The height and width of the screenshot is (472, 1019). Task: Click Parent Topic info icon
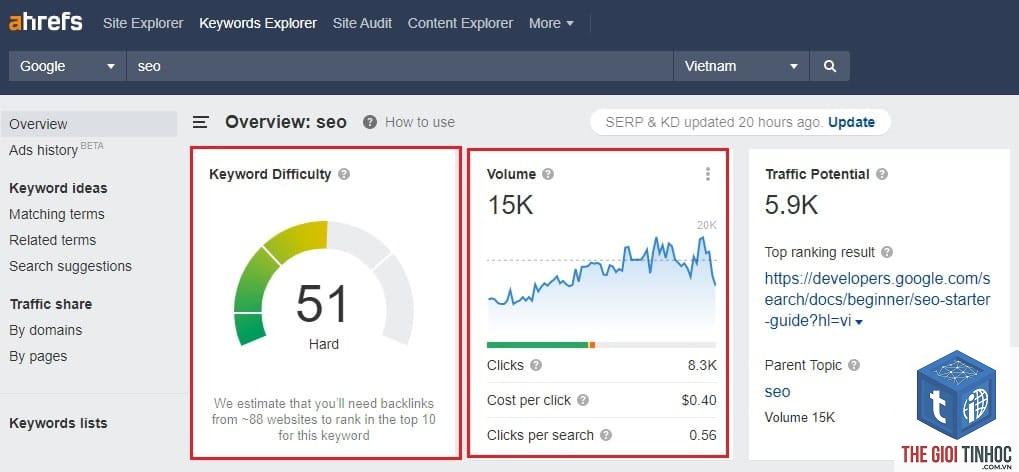(x=854, y=365)
